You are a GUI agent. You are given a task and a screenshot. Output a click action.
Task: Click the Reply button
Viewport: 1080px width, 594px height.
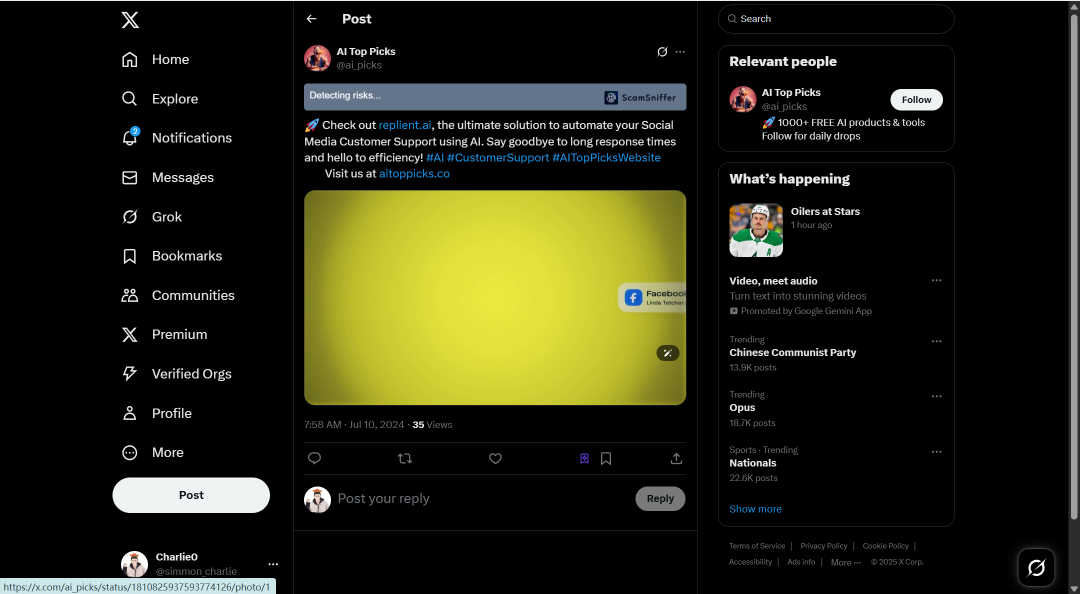tap(660, 498)
